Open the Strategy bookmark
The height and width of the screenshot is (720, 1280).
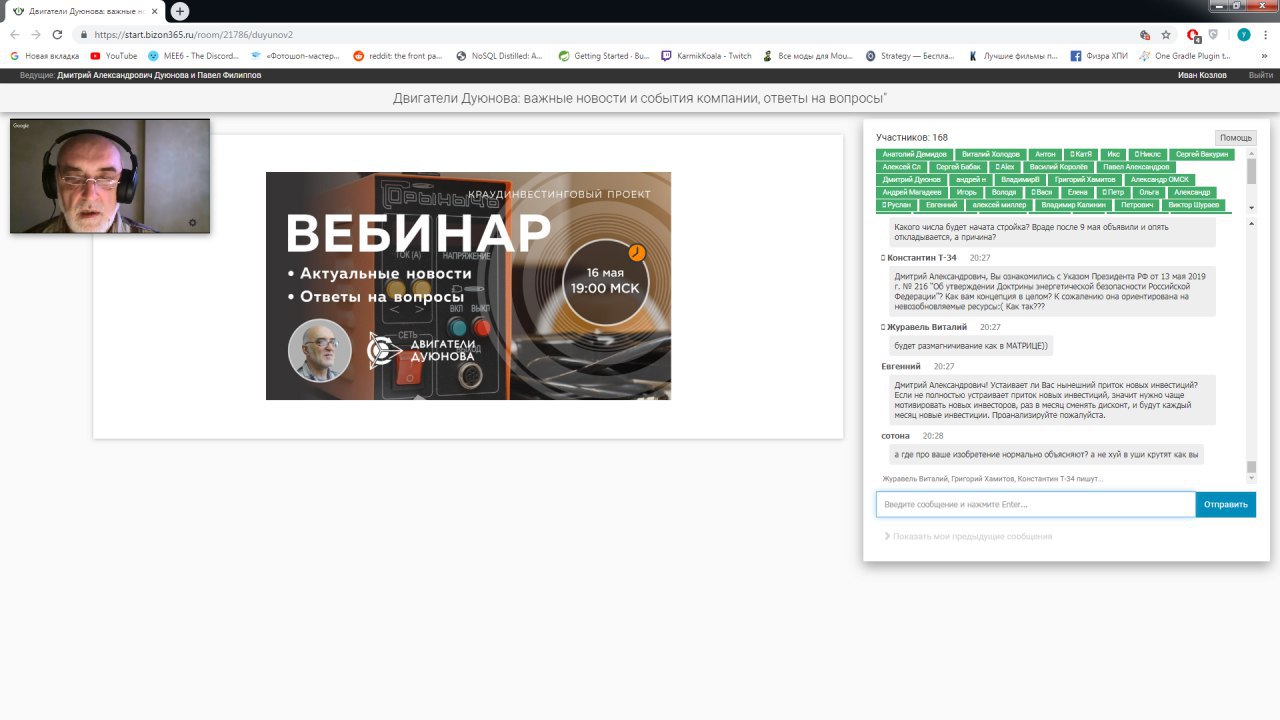pyautogui.click(x=910, y=56)
